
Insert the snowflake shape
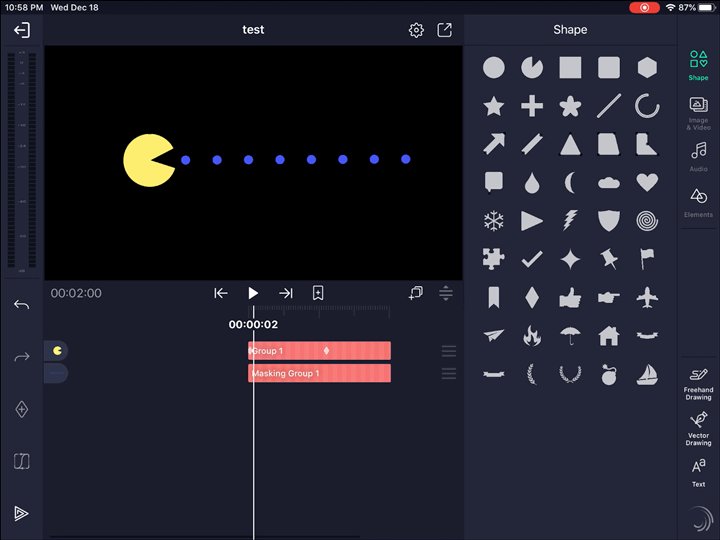point(494,221)
